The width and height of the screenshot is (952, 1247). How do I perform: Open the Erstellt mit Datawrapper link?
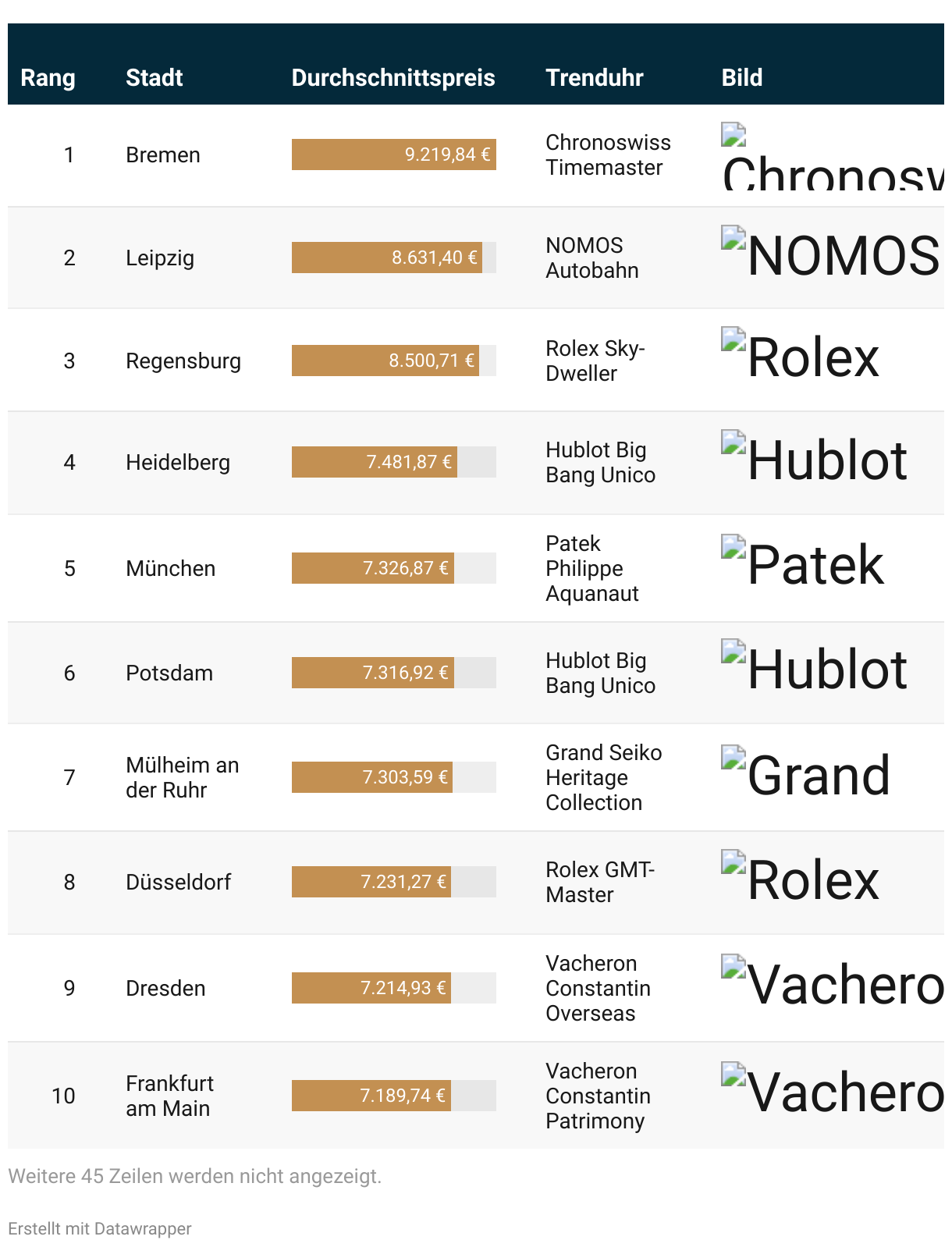click(99, 1228)
